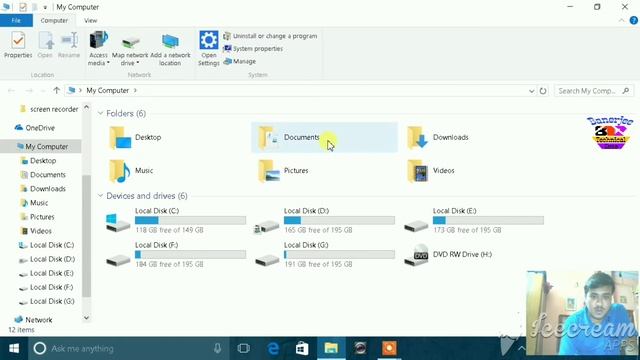Click the Local Disk (C:) usage bar
Image resolution: width=640 pixels, height=360 pixels.
[190, 220]
